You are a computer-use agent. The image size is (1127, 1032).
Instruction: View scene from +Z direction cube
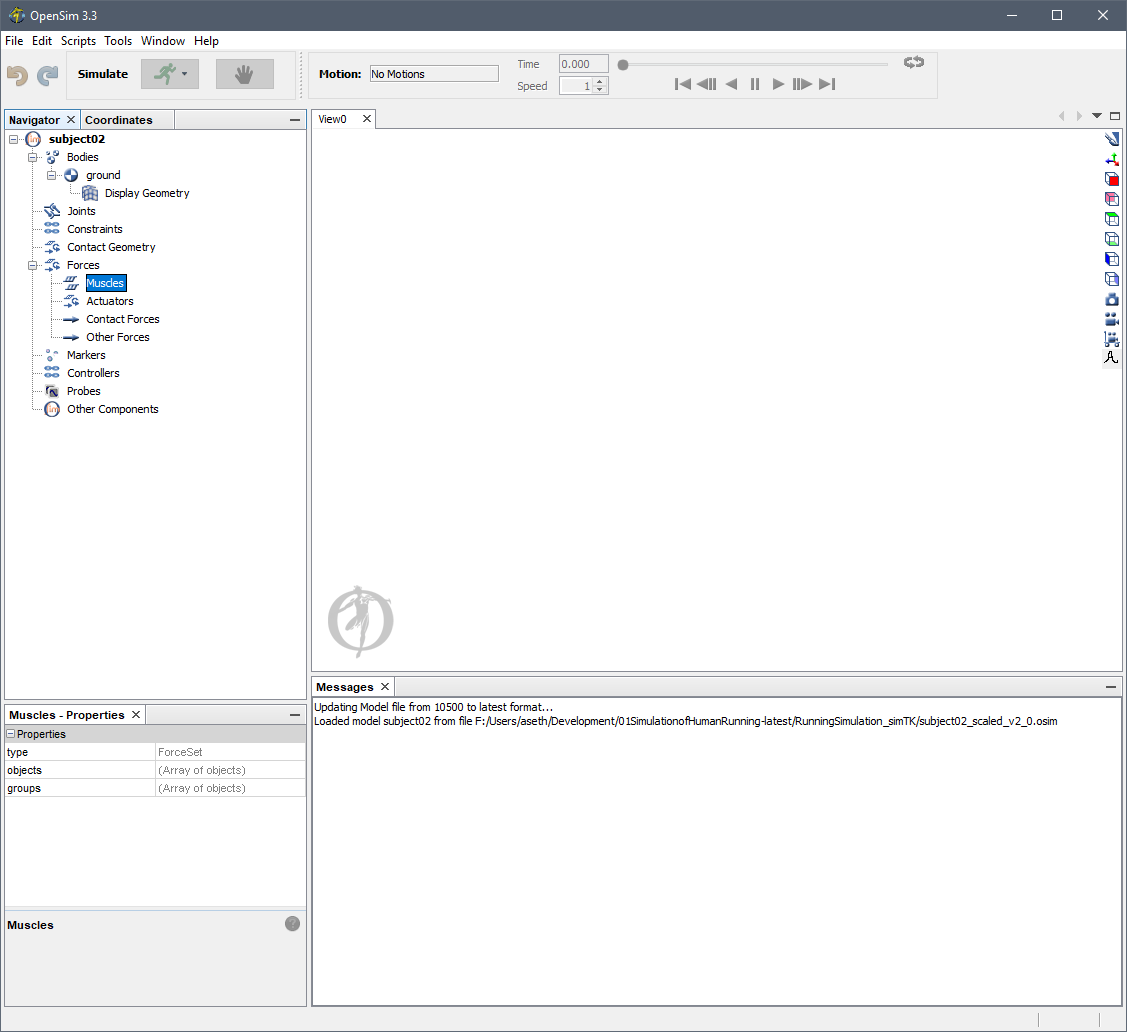click(x=1111, y=258)
